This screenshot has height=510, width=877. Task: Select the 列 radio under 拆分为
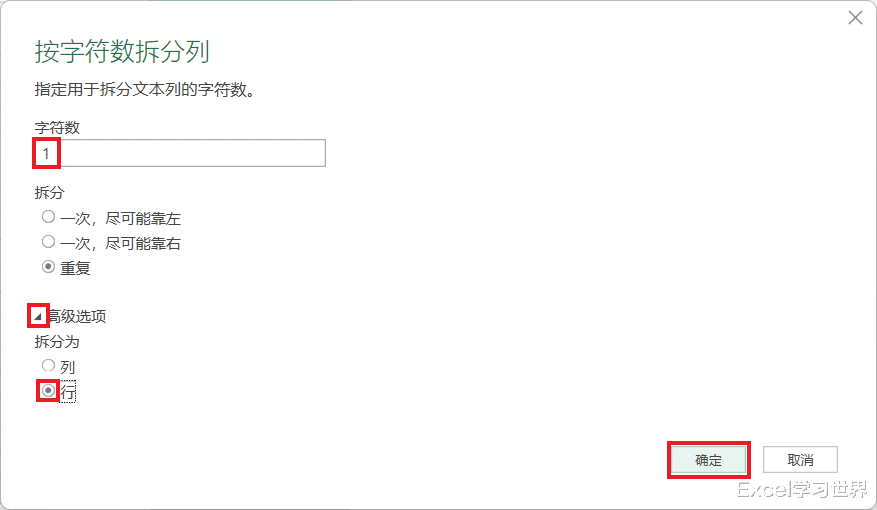49,366
